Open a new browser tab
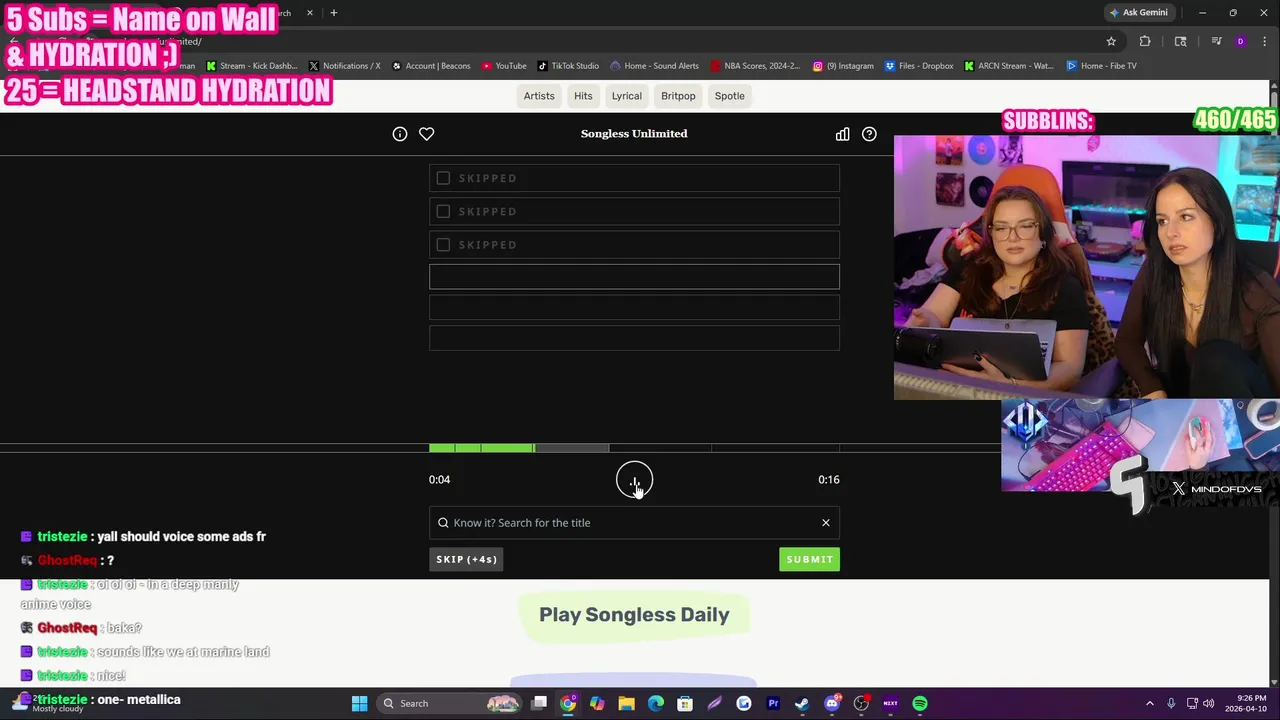 tap(334, 13)
